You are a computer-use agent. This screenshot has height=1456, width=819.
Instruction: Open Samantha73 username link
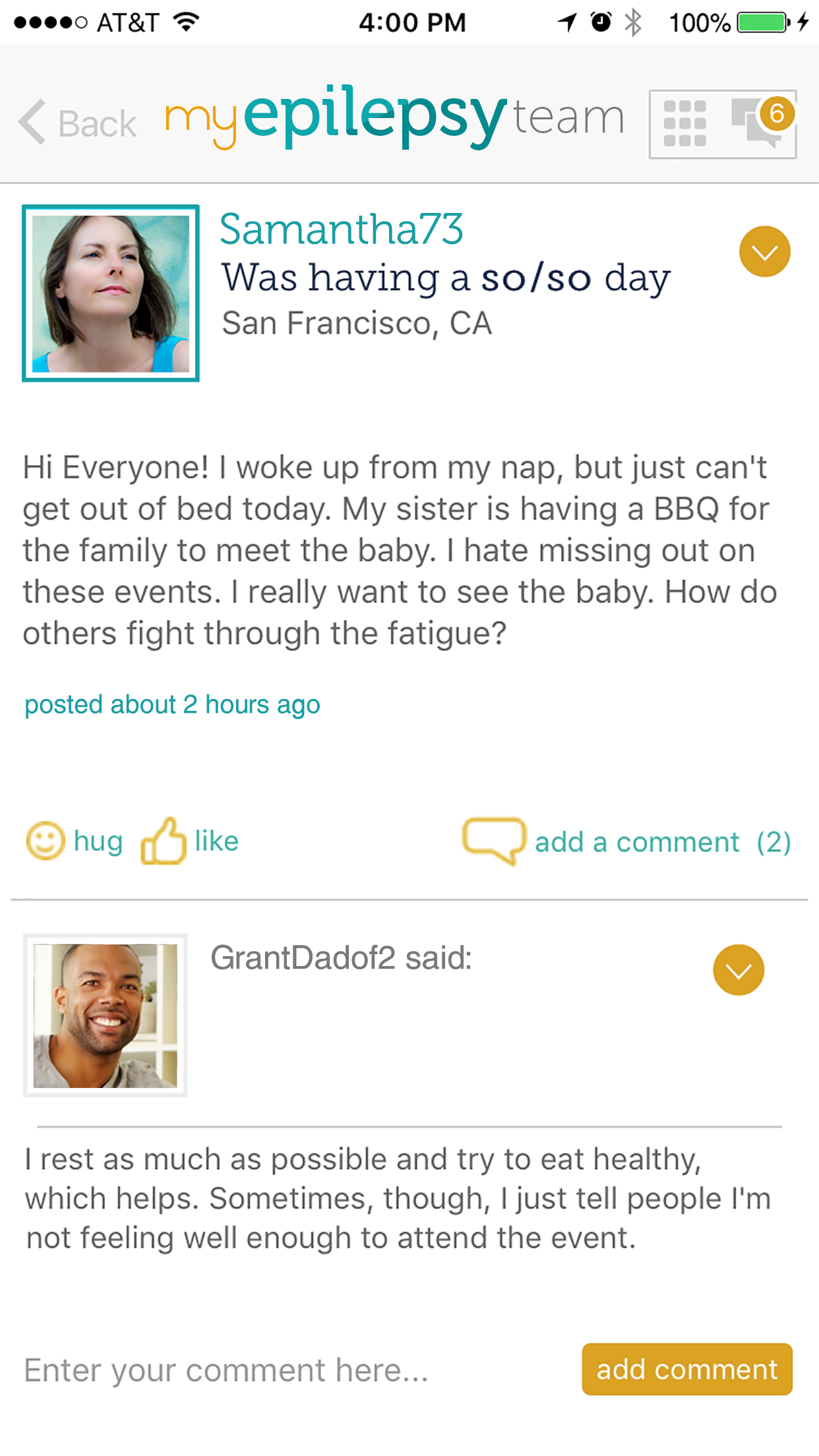point(341,229)
